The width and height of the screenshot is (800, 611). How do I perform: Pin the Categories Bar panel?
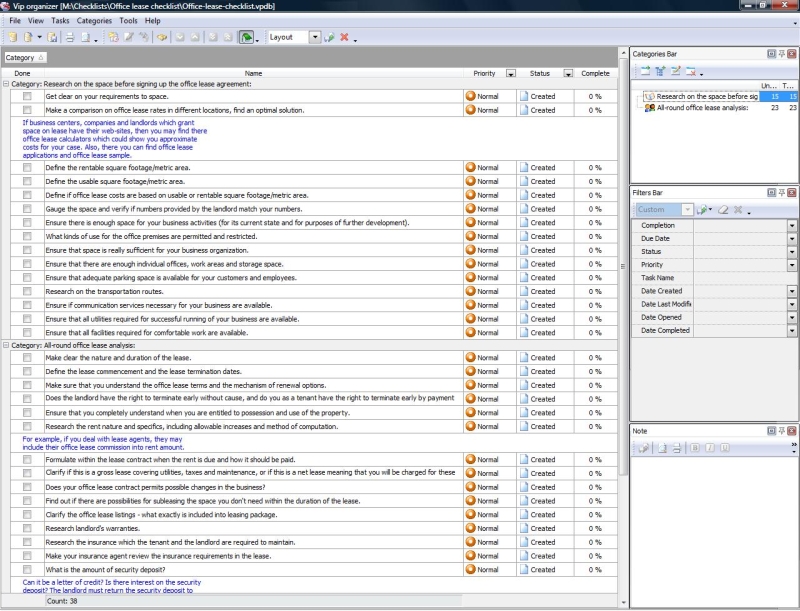tap(781, 52)
